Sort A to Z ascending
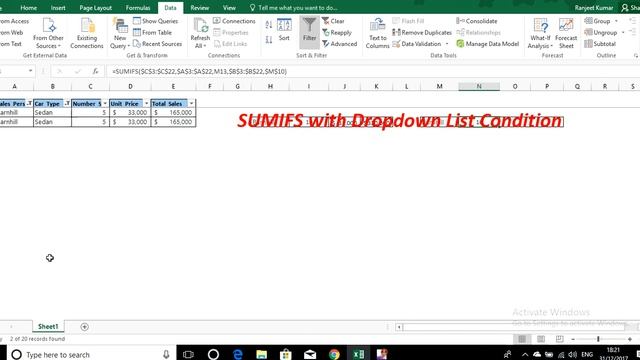Screen dimensions: 640x360 [x=269, y=25]
